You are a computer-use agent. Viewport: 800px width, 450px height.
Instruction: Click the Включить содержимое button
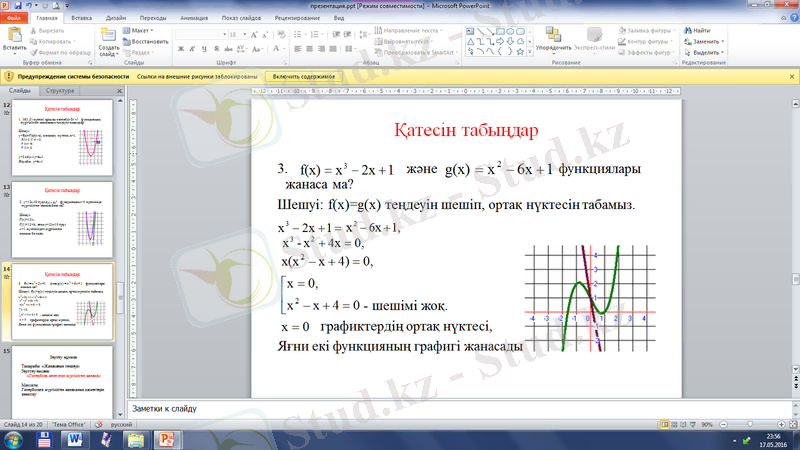point(304,77)
